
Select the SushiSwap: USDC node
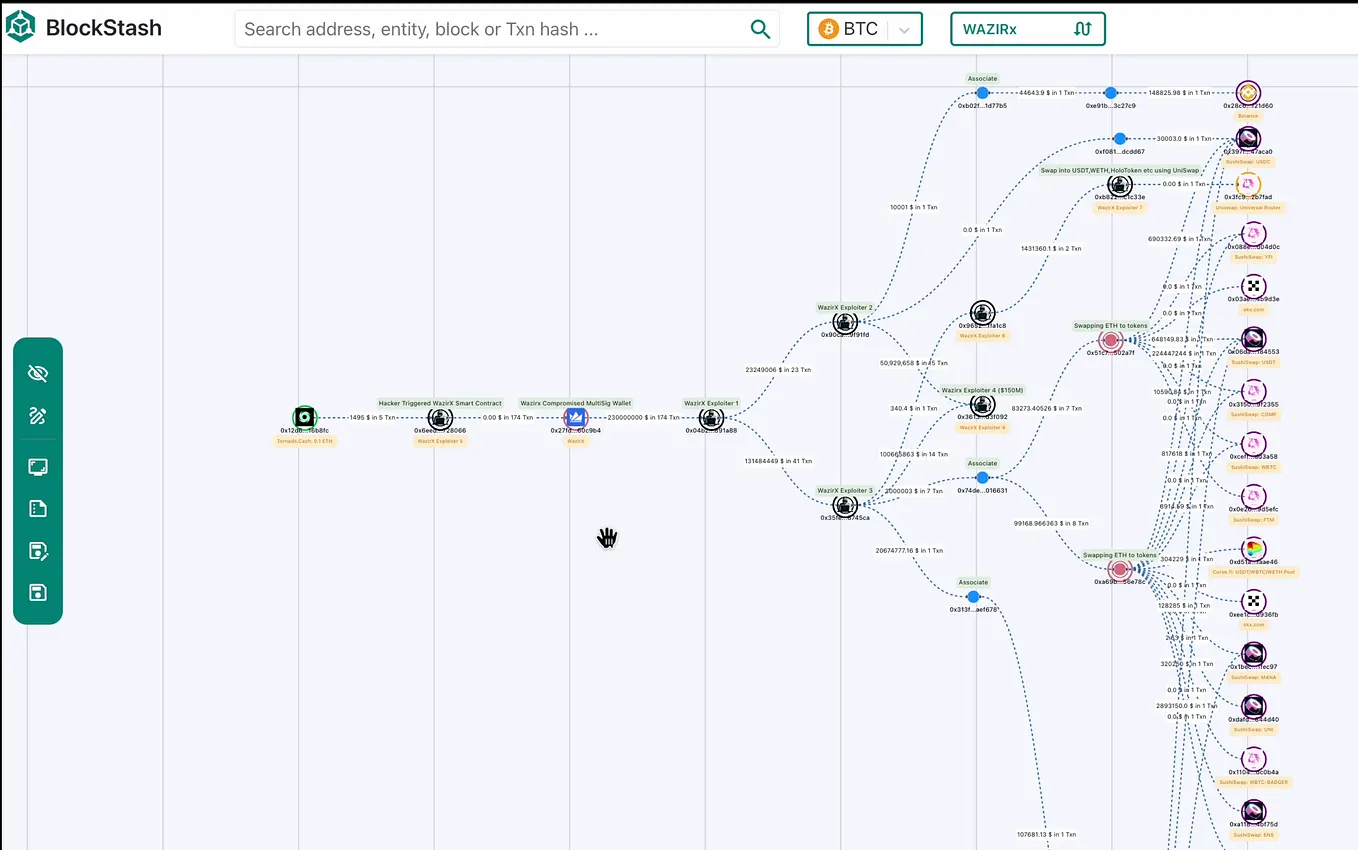click(1248, 139)
